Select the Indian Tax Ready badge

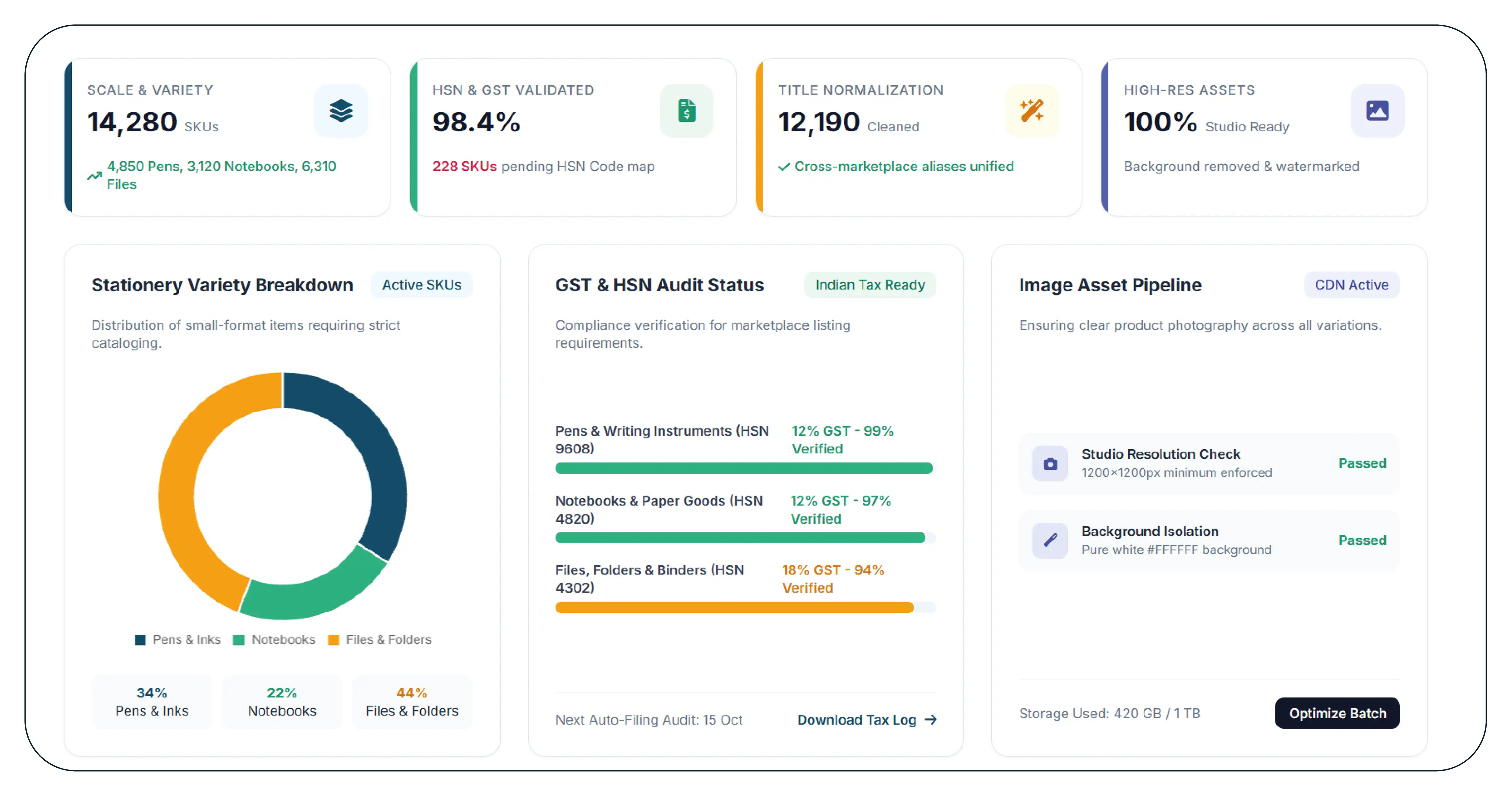tap(869, 285)
